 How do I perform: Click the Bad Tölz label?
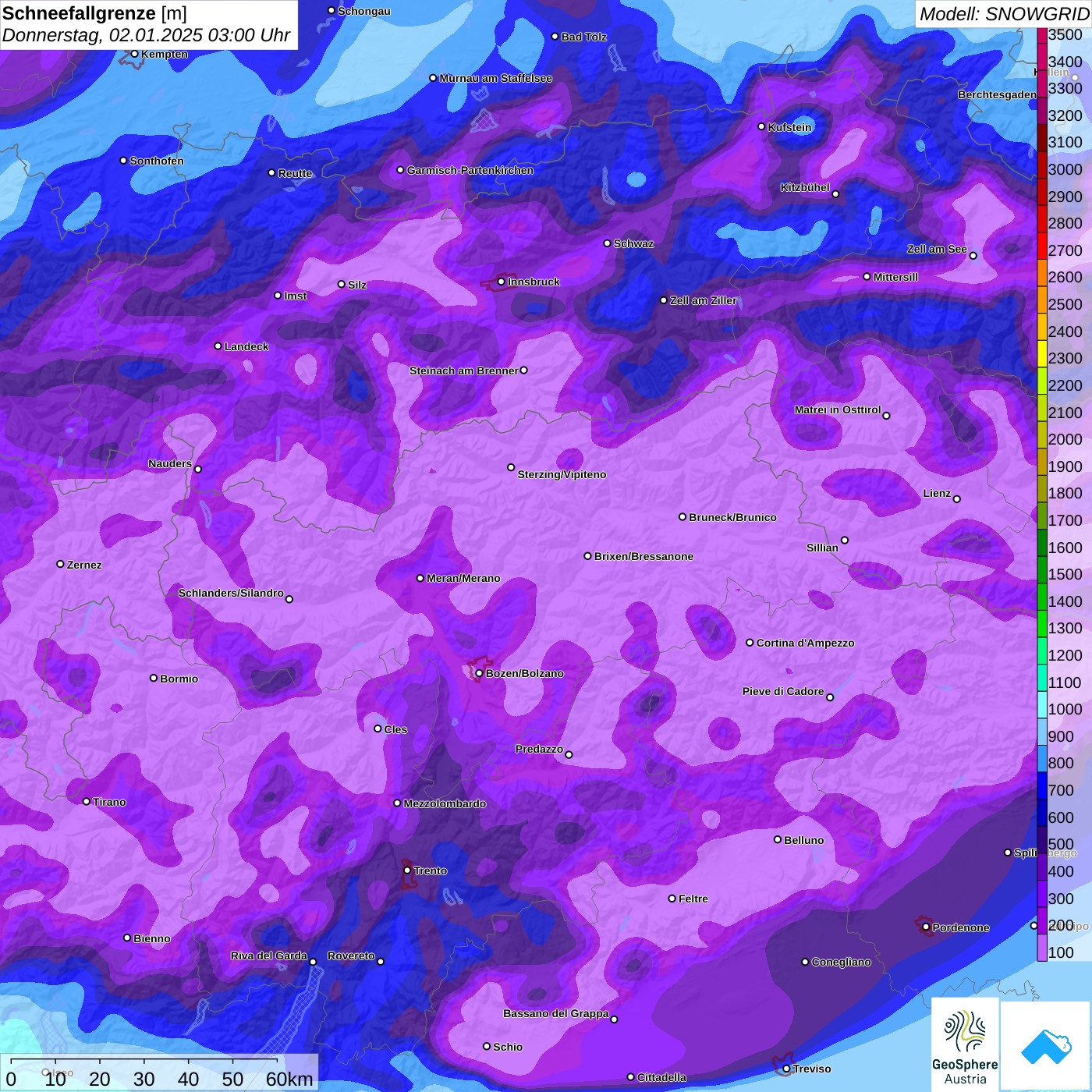(x=583, y=37)
